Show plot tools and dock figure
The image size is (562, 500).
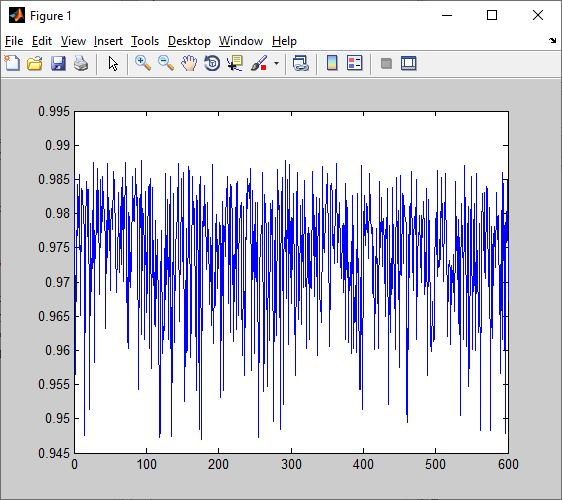(x=409, y=63)
